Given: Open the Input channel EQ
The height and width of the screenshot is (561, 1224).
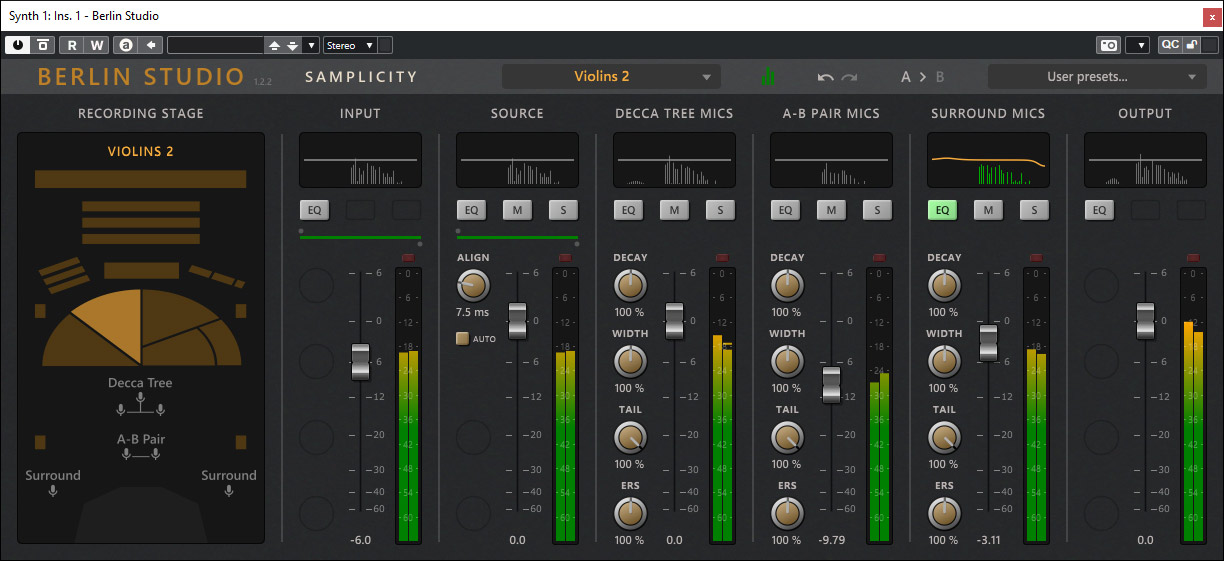Looking at the screenshot, I should tap(314, 210).
